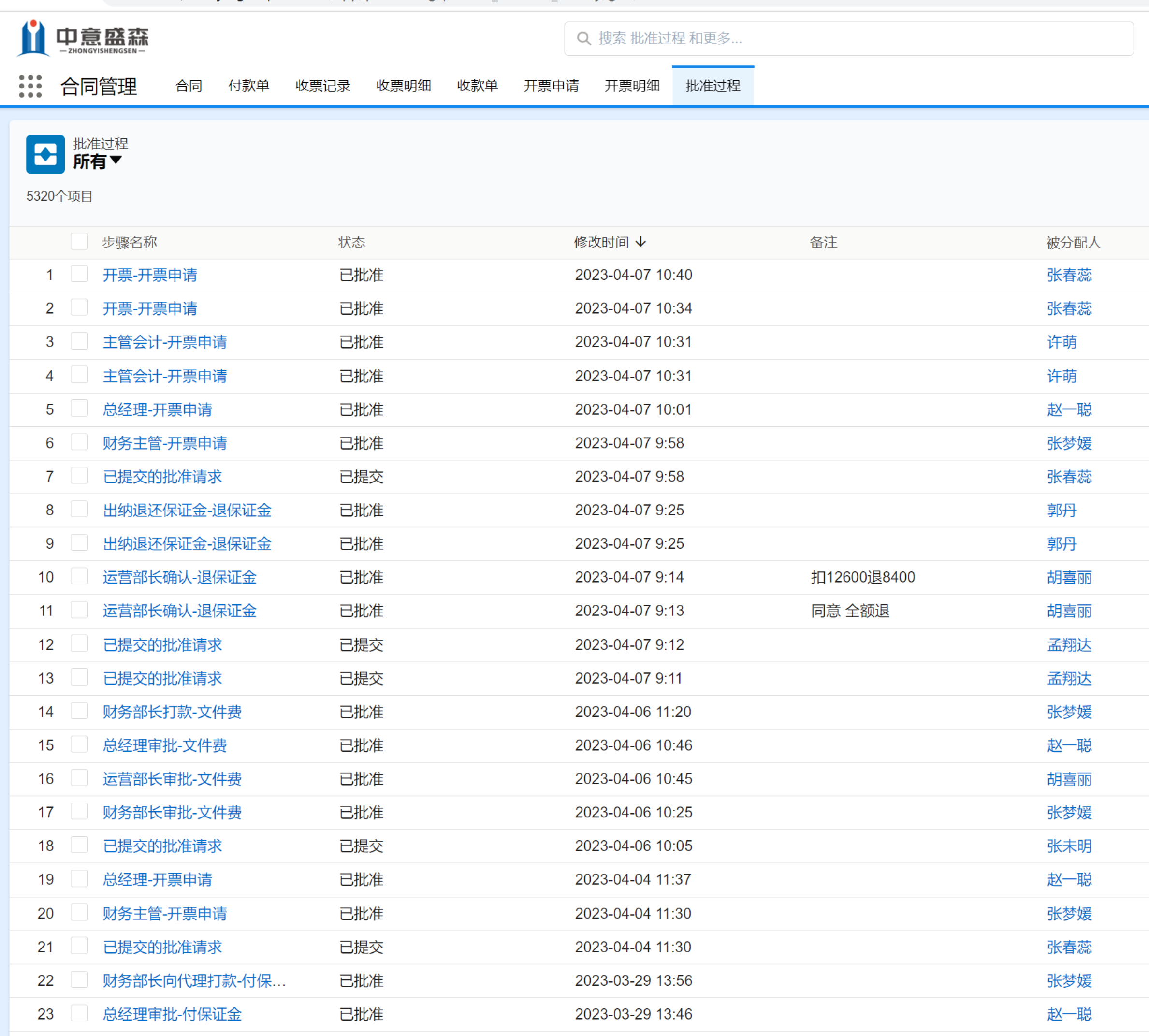Click the sort arrow beside 修改时间
The height and width of the screenshot is (1036, 1149).
click(641, 242)
